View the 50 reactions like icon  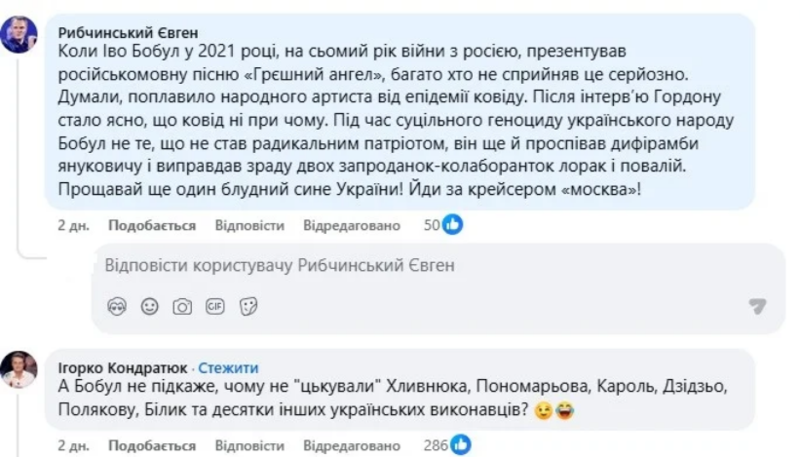pyautogui.click(x=453, y=225)
